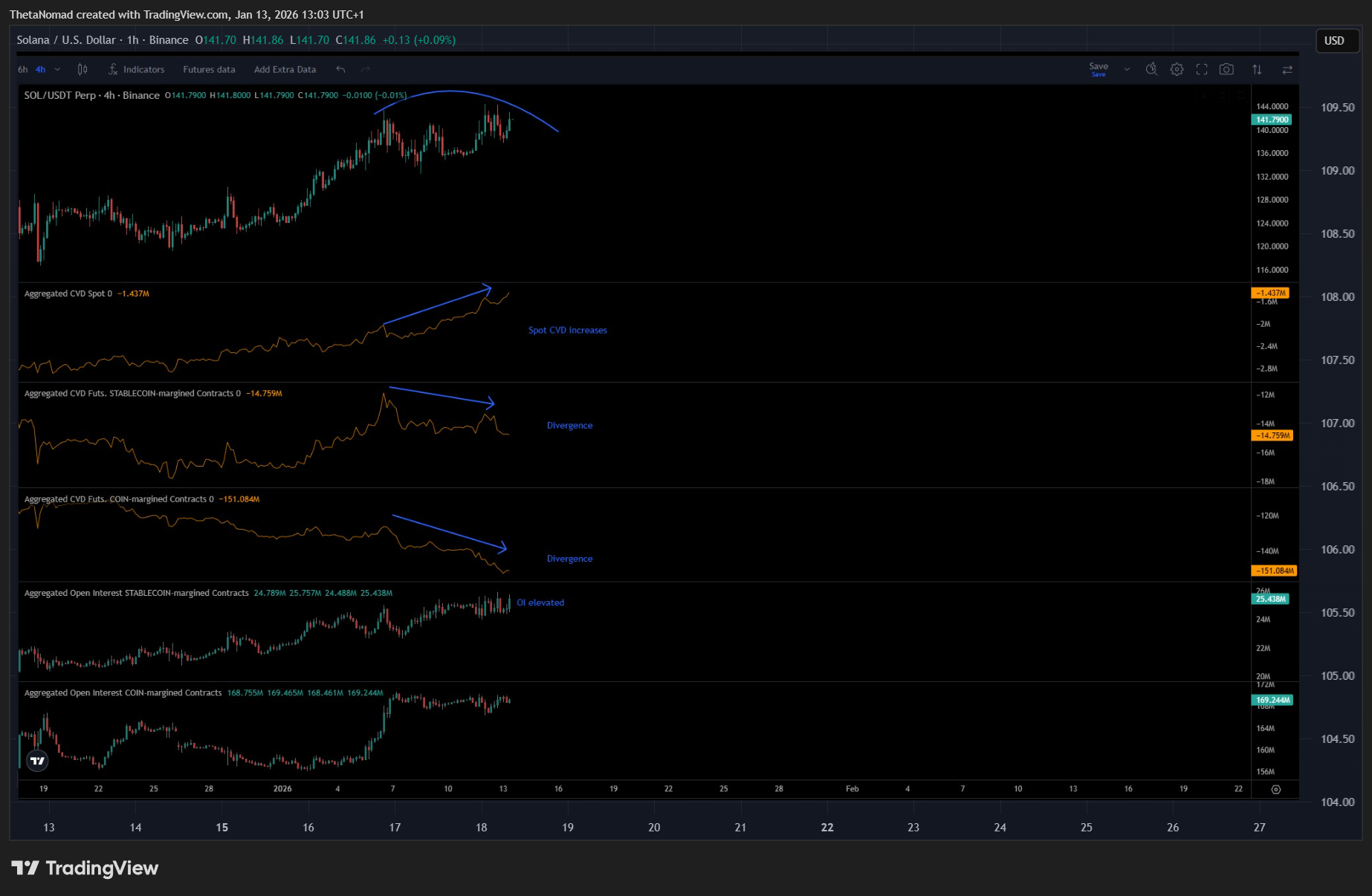Click the -1.437M Spot CVD axis label
1372x896 pixels.
[x=1270, y=293]
